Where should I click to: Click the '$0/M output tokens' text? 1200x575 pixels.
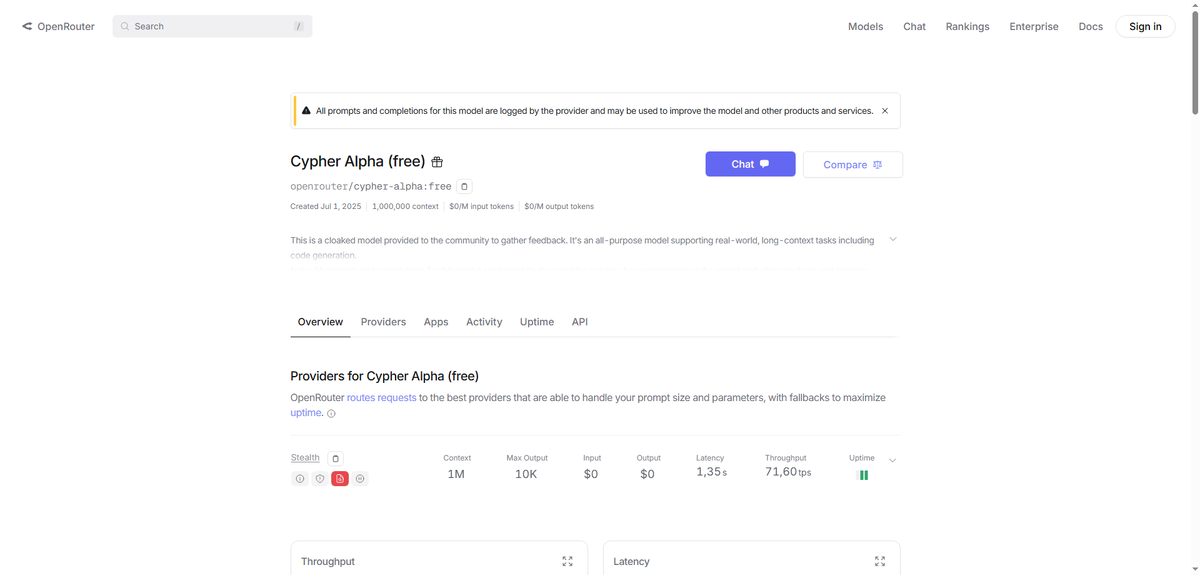(559, 206)
